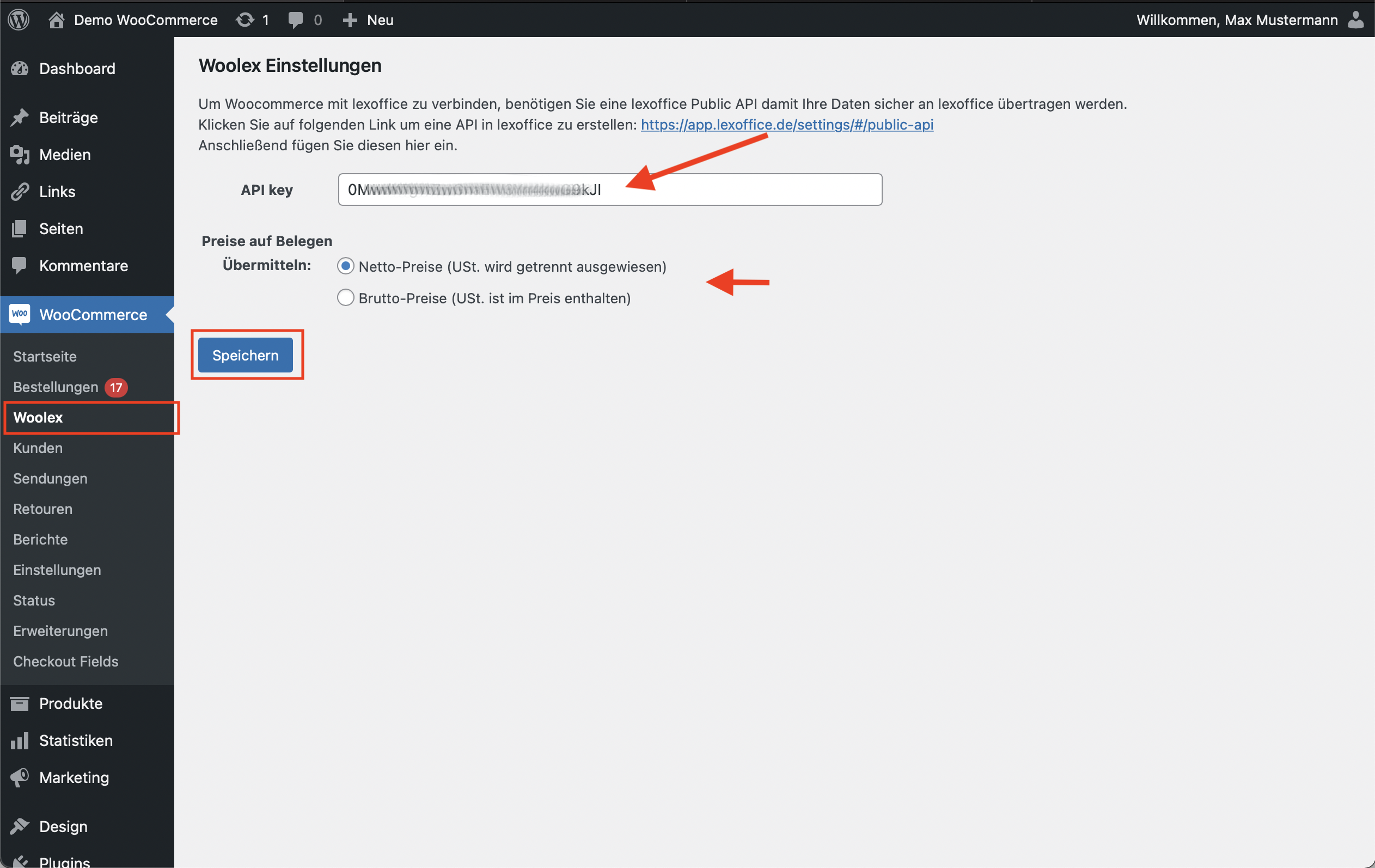Click the Produkte archive box icon

[20, 704]
